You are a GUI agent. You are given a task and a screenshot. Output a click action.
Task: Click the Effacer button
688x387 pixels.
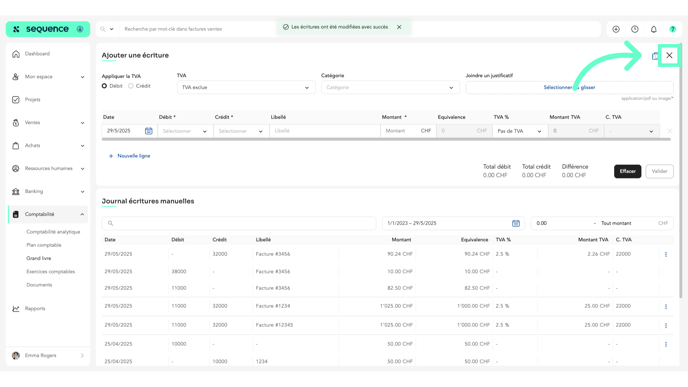627,171
